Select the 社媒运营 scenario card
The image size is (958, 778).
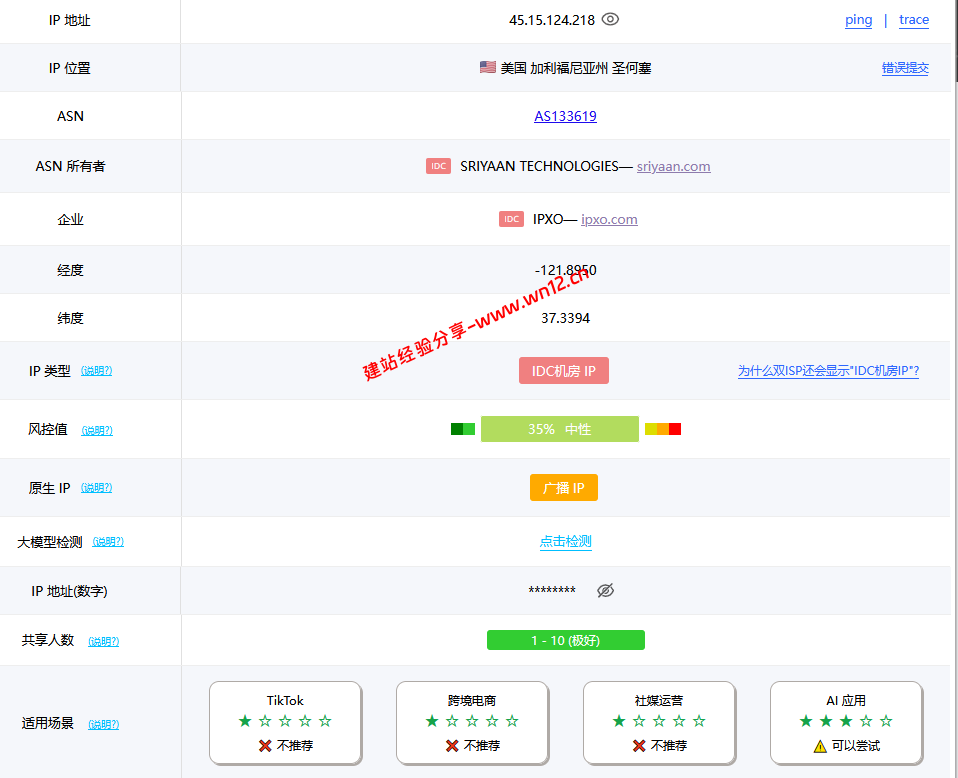659,723
